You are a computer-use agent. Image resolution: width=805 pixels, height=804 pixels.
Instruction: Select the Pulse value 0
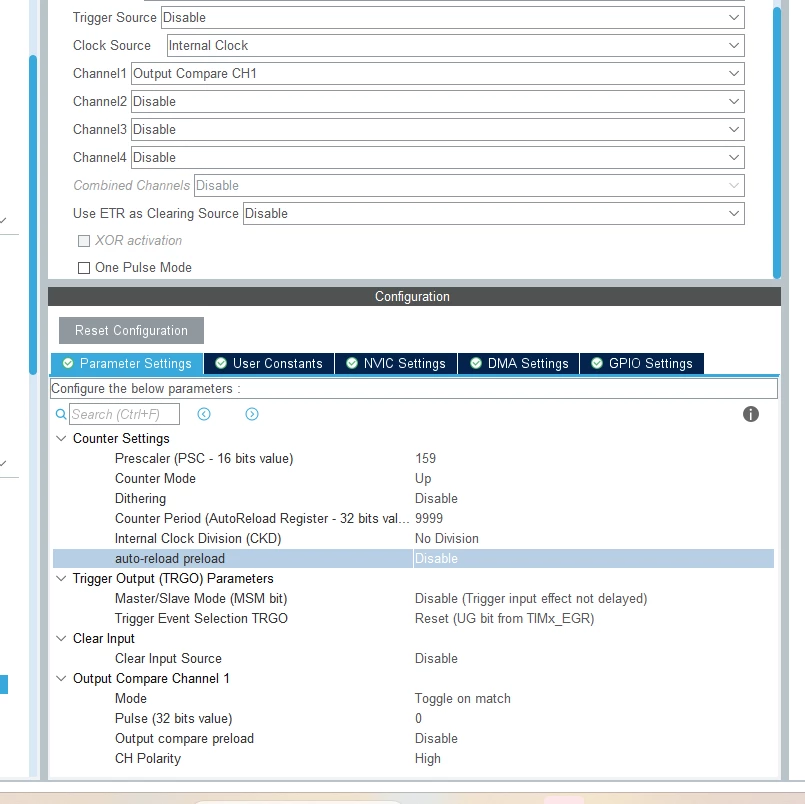[418, 719]
